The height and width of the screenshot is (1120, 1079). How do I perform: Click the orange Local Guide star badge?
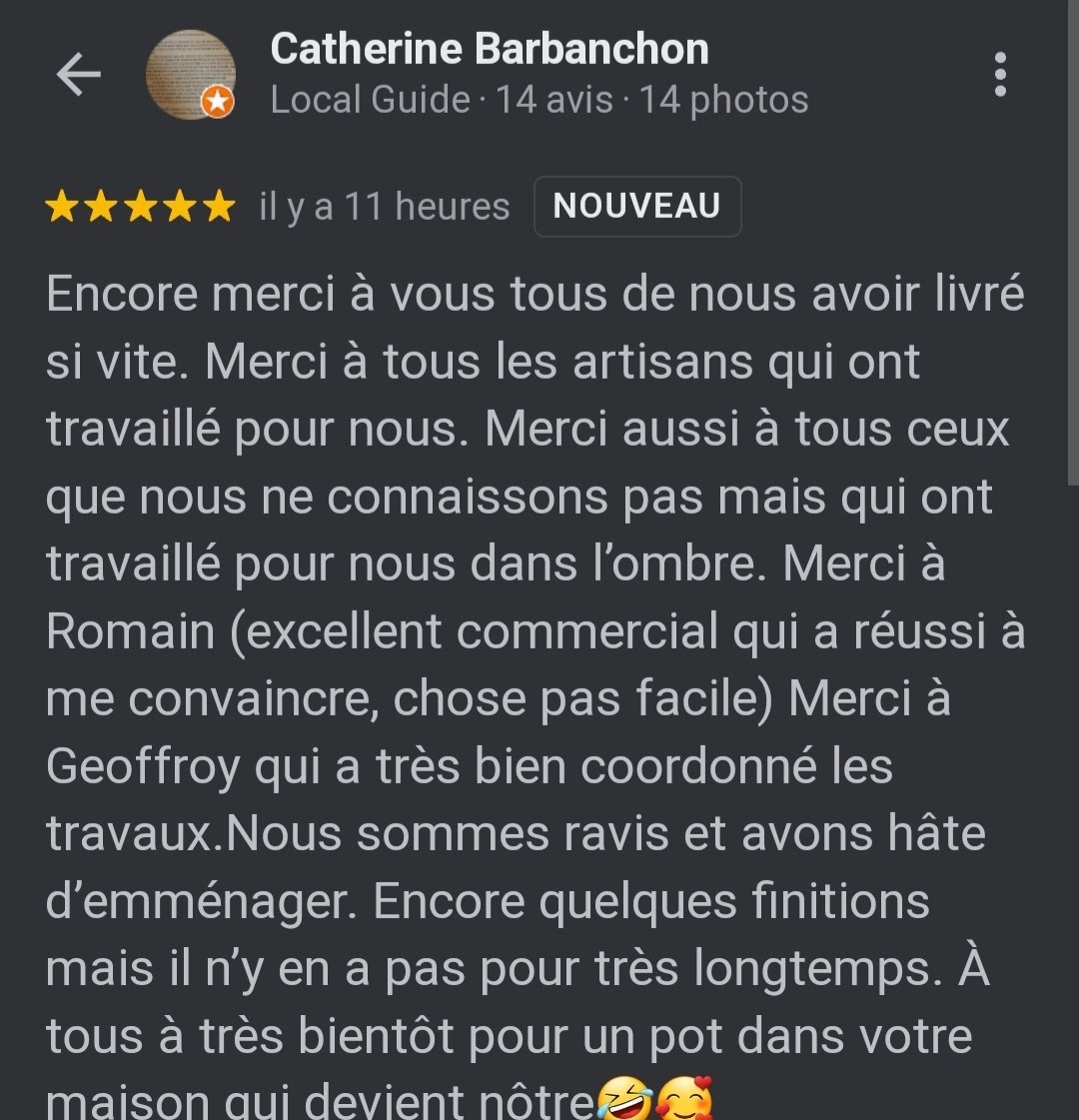218,102
